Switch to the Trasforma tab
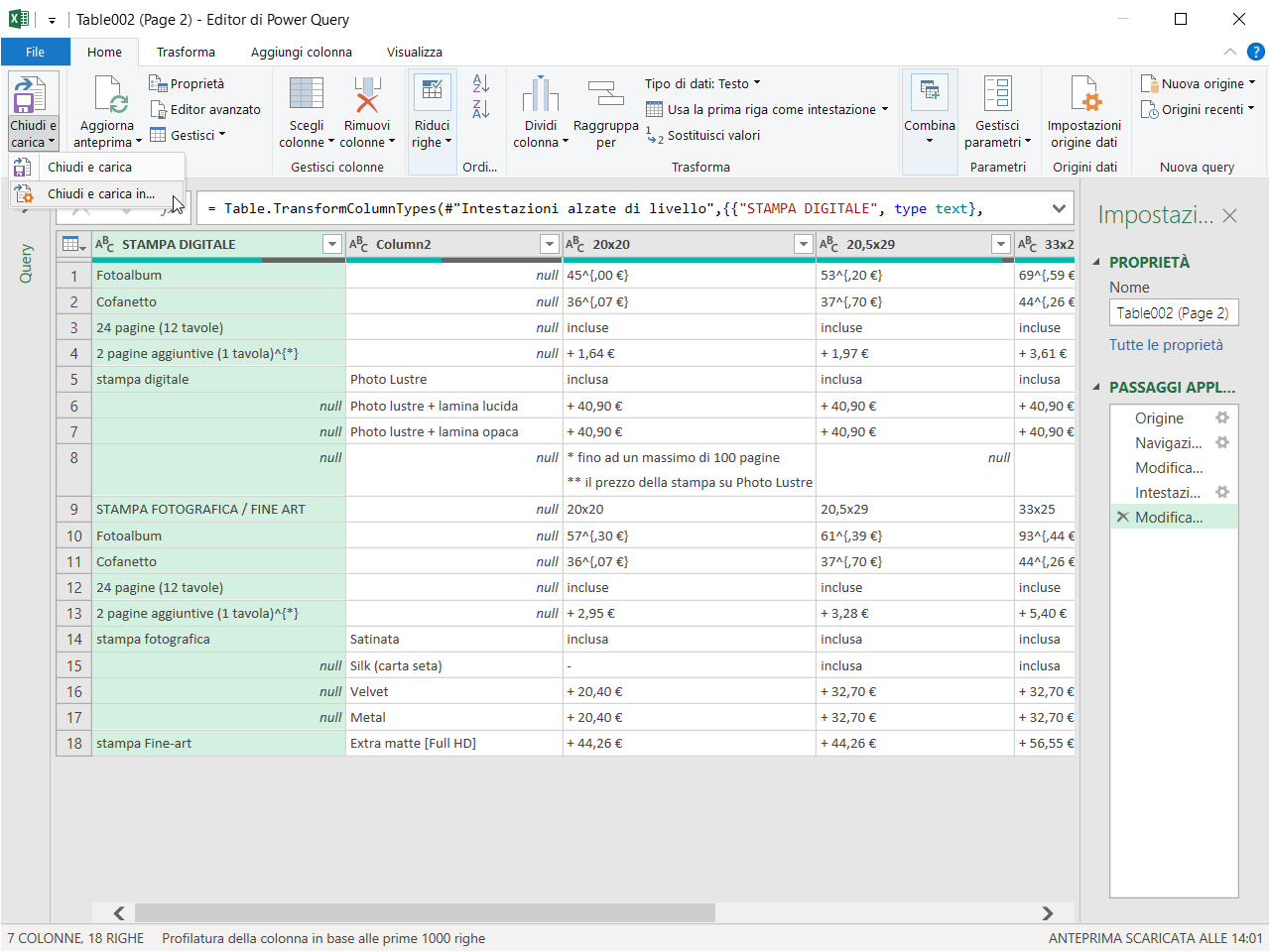 186,52
